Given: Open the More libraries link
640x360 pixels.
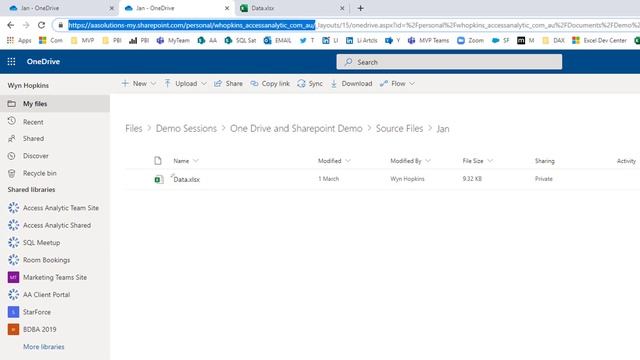Looking at the screenshot, I should pyautogui.click(x=44, y=347).
